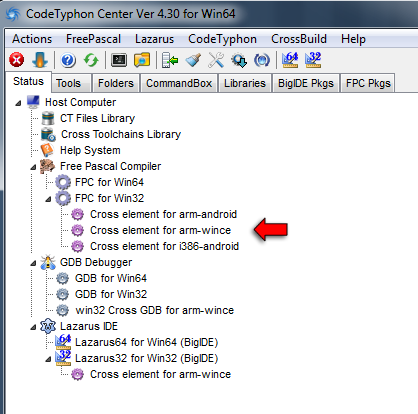Screen dimensions: 418x414
Task: Click the Host Computer monitor icon
Action: point(33,102)
